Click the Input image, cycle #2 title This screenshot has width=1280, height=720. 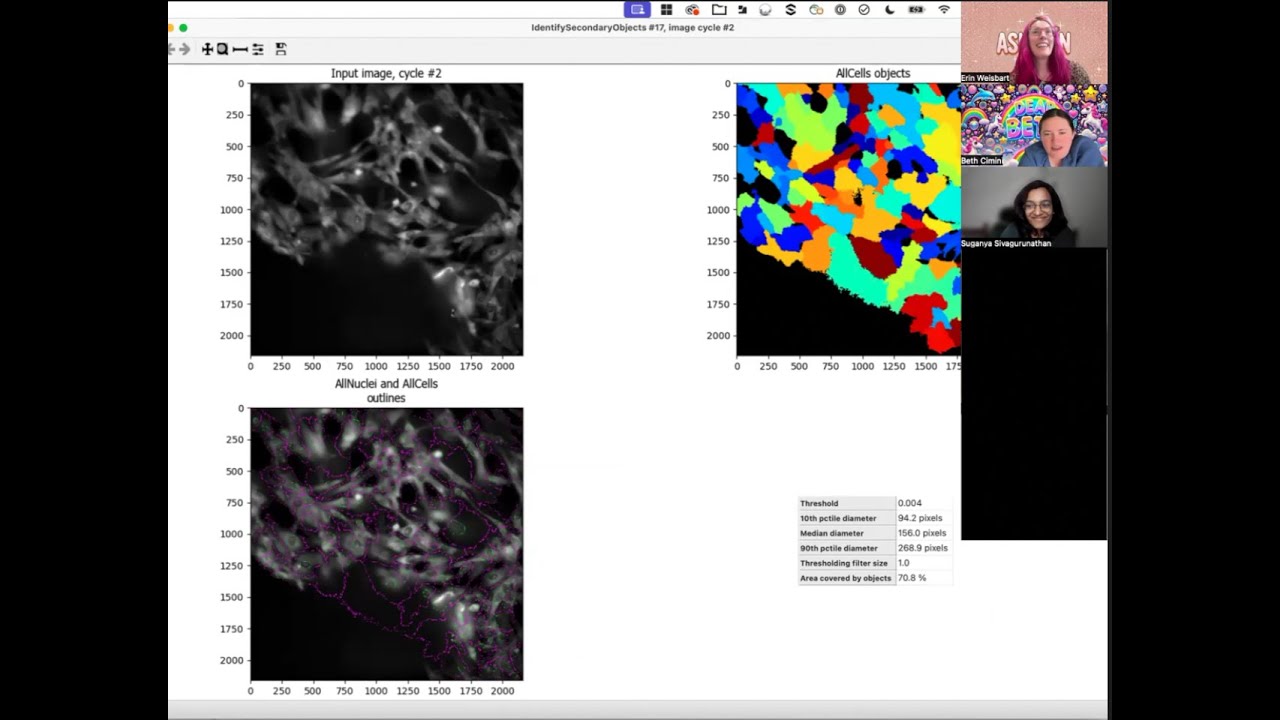(x=386, y=73)
